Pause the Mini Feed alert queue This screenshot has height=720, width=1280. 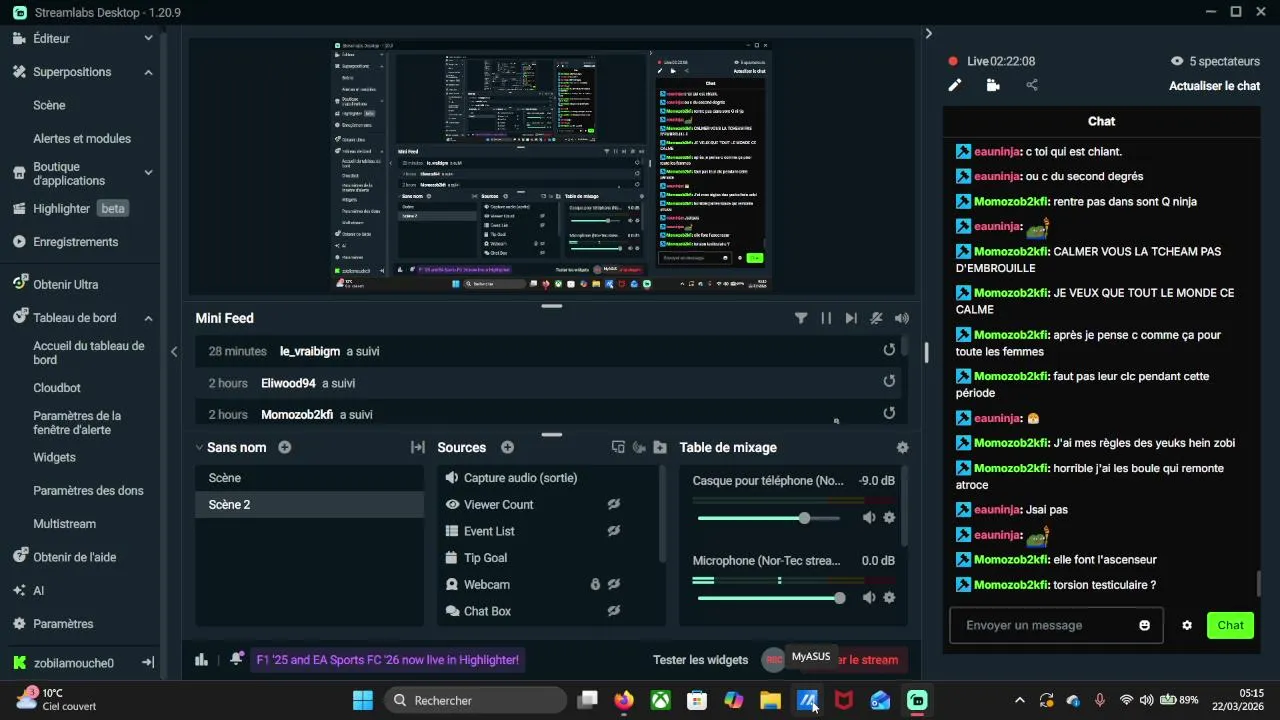826,318
